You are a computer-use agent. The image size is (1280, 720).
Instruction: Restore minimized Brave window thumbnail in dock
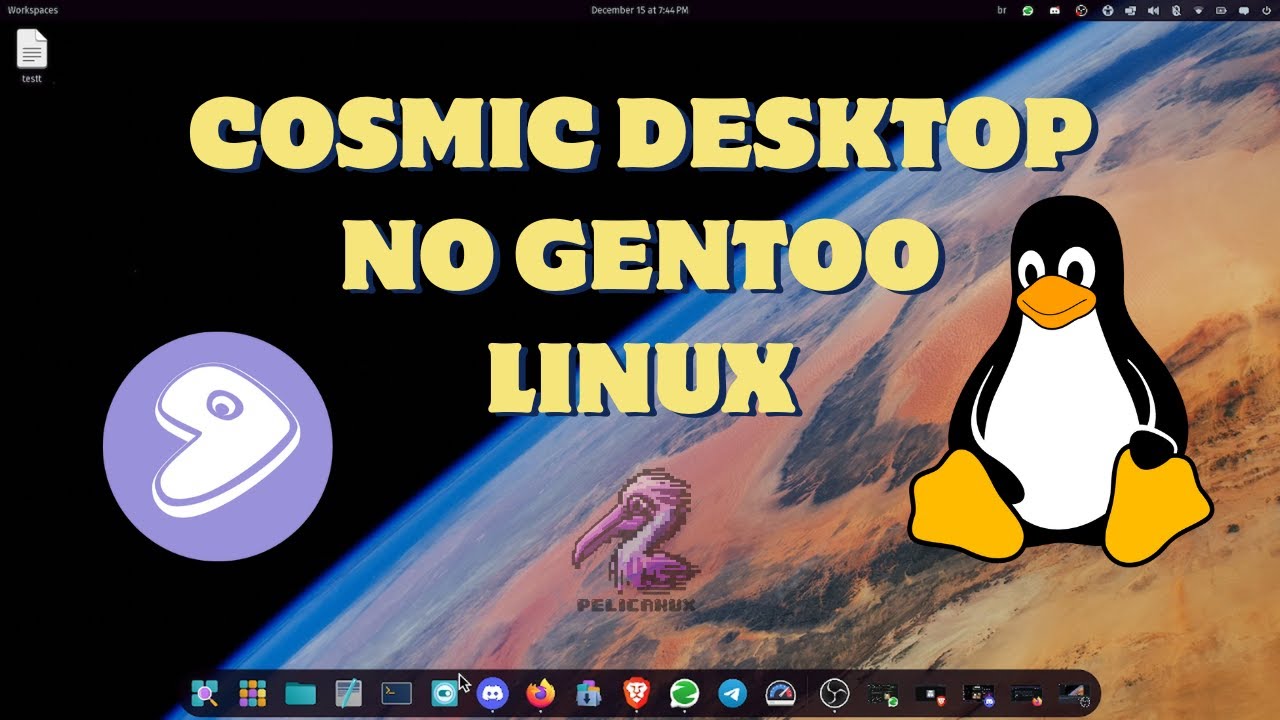[x=930, y=692]
